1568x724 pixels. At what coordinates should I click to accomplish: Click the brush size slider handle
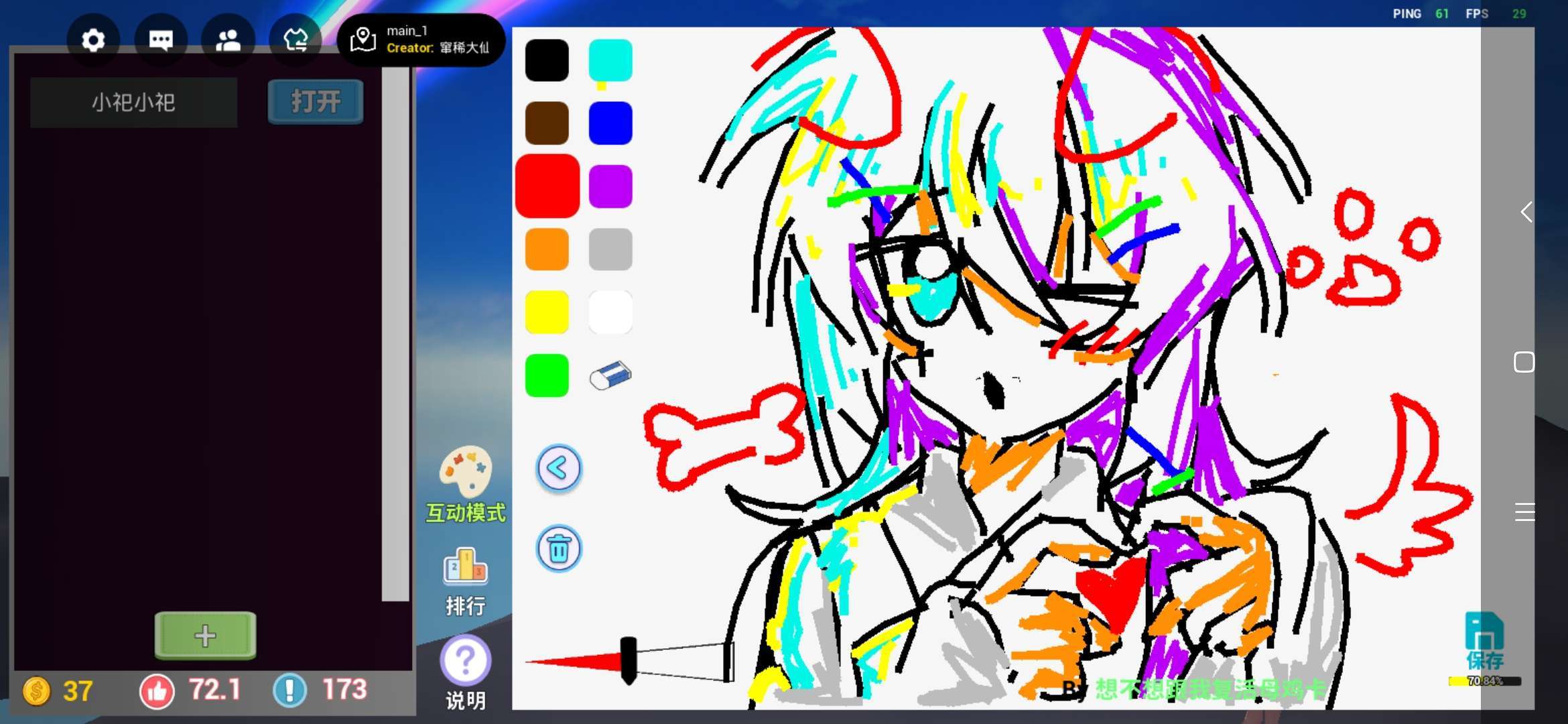click(628, 660)
